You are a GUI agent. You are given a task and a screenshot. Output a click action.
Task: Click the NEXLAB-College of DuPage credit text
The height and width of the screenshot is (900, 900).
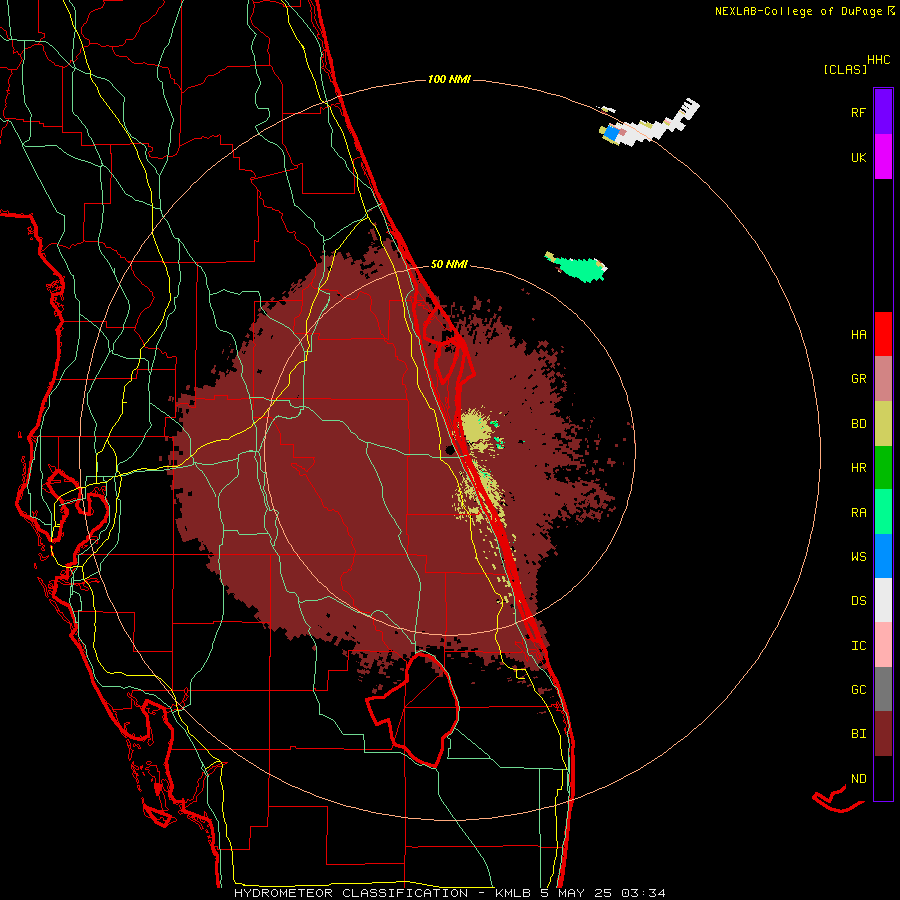click(803, 11)
